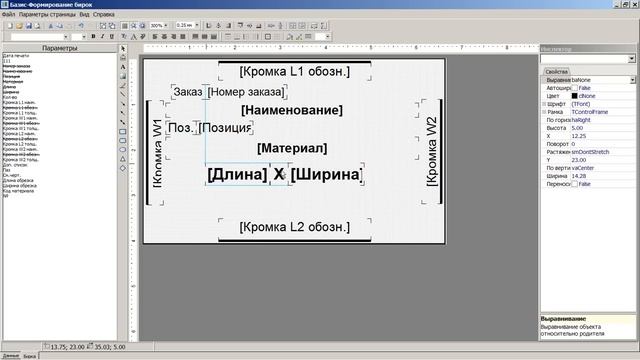Open the Вид menu
Viewport: 640px width, 360px height.
[x=84, y=14]
